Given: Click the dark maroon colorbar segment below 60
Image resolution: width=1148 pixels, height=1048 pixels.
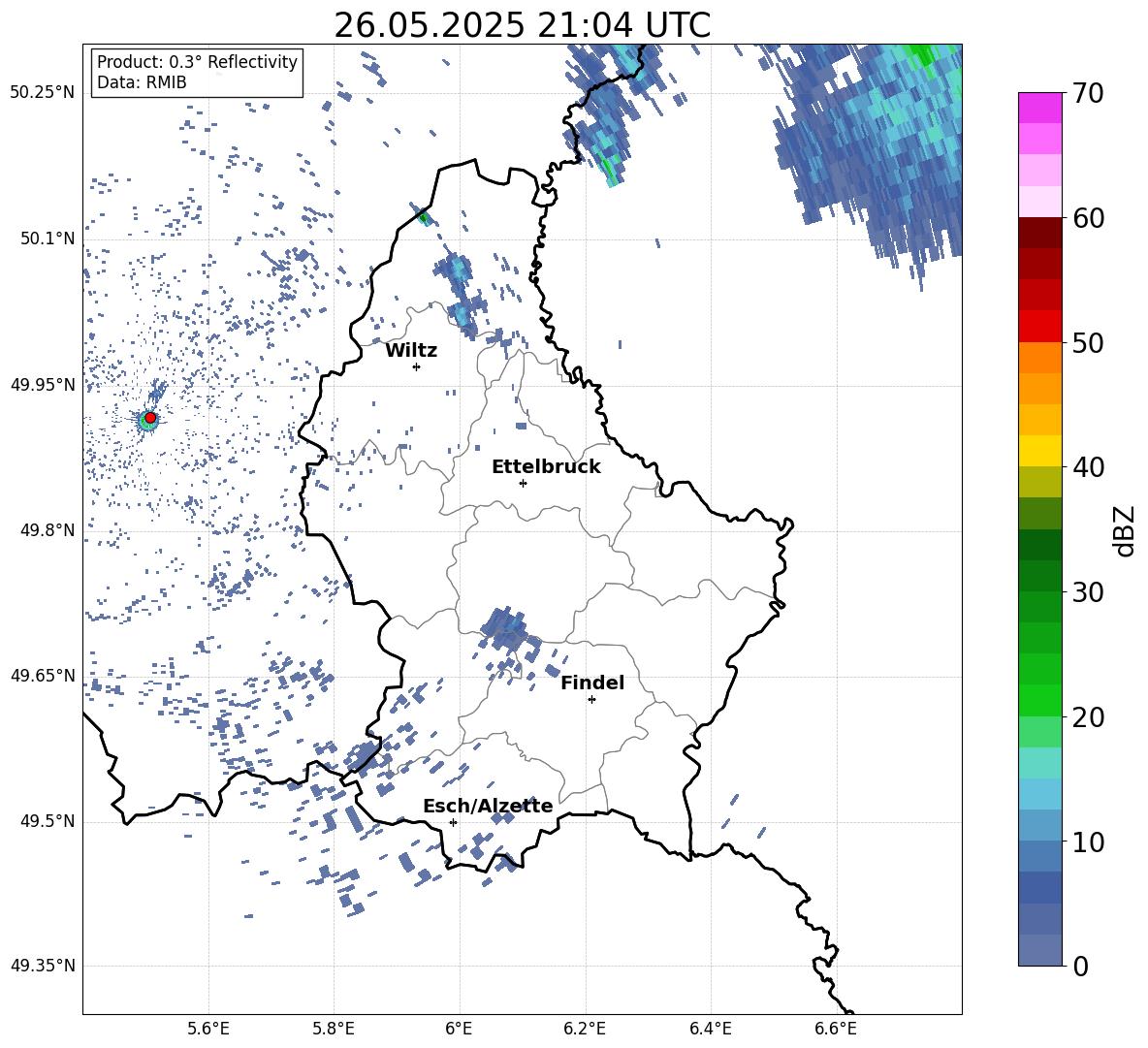Looking at the screenshot, I should tap(1039, 233).
